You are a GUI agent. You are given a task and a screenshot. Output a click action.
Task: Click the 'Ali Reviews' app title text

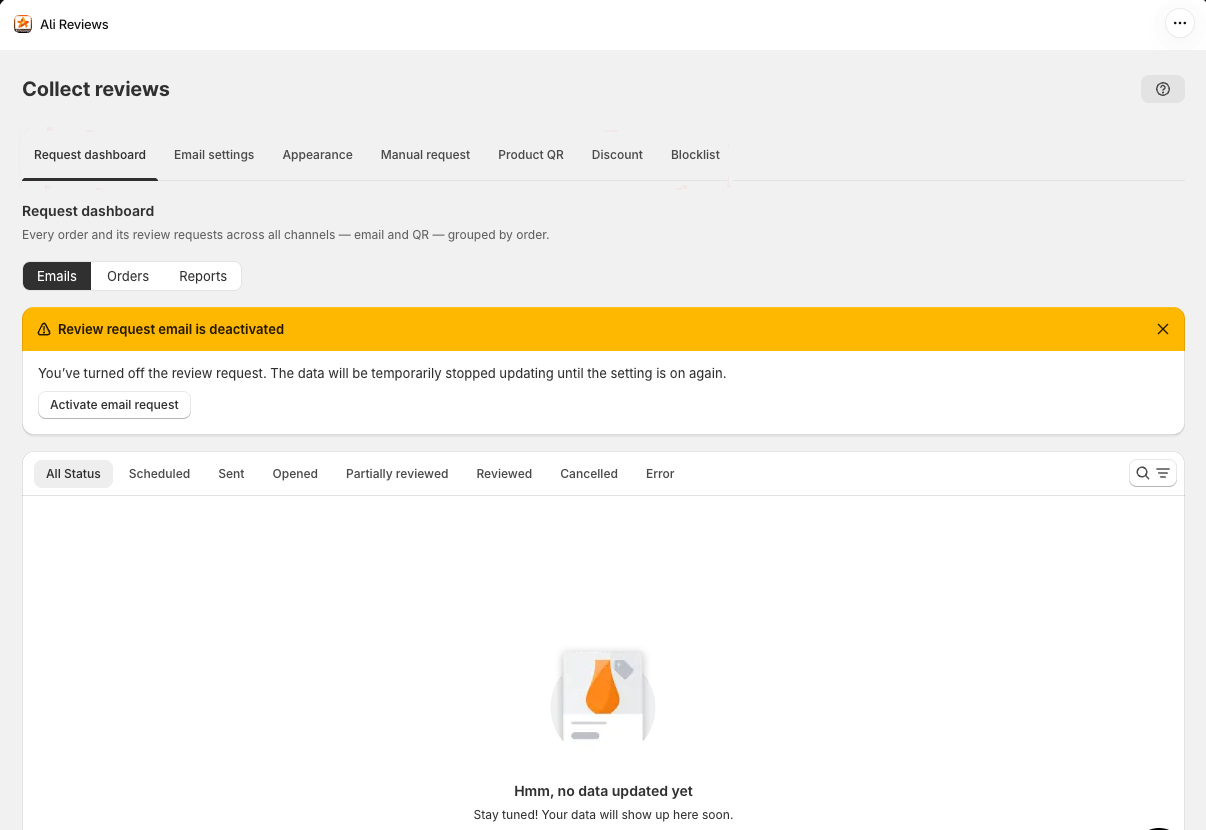tap(74, 24)
